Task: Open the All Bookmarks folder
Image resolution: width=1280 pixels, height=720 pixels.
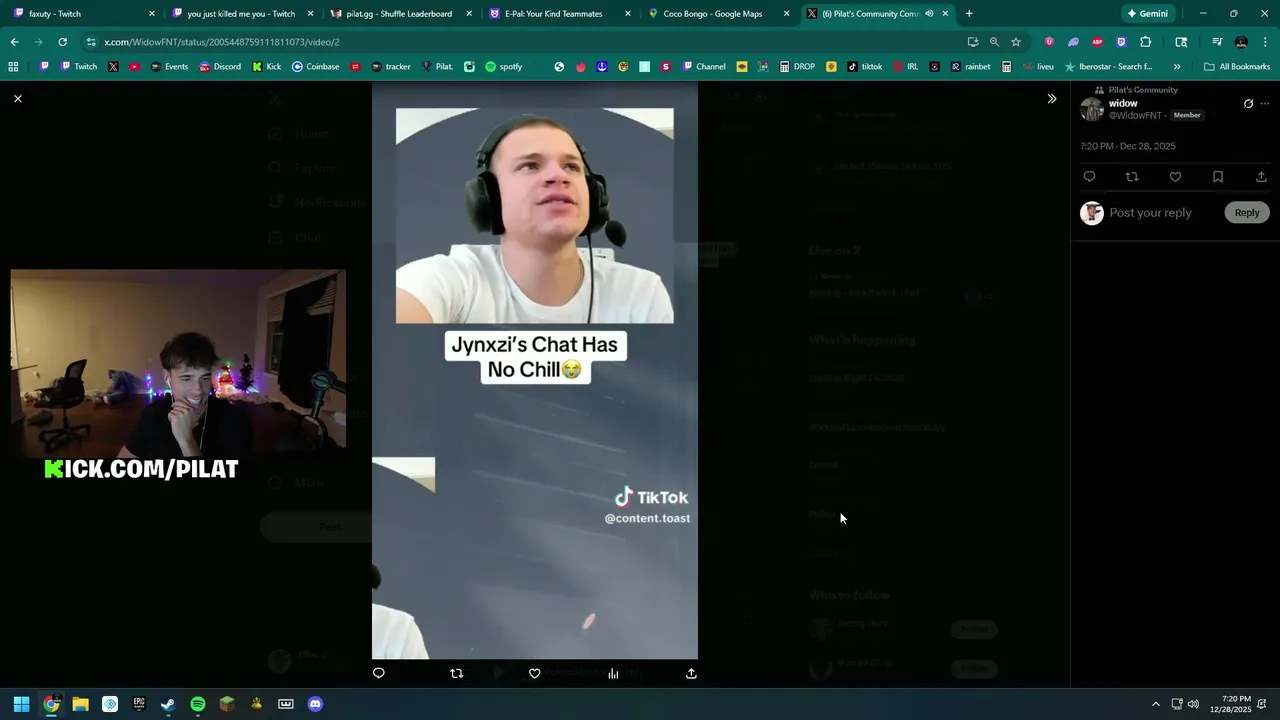Action: 1237,67
